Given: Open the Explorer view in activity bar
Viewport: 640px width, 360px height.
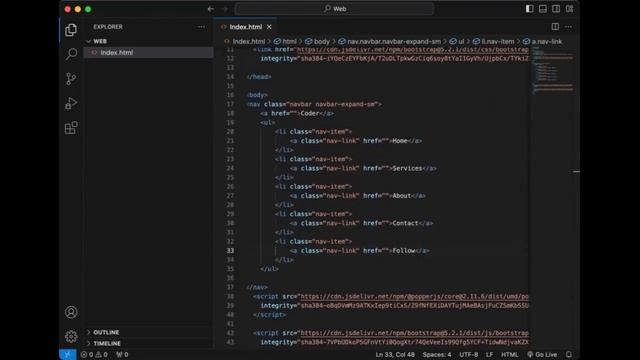Looking at the screenshot, I should [71, 30].
